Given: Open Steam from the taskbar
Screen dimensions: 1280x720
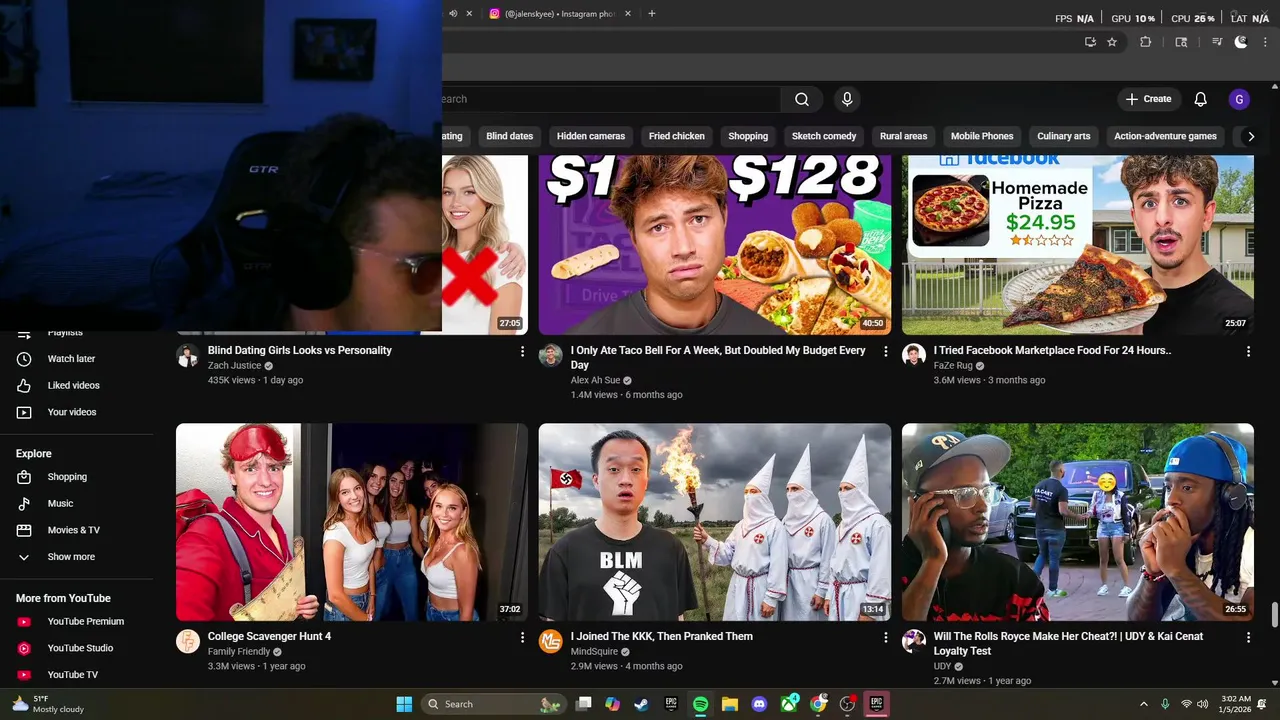Looking at the screenshot, I should coord(641,704).
